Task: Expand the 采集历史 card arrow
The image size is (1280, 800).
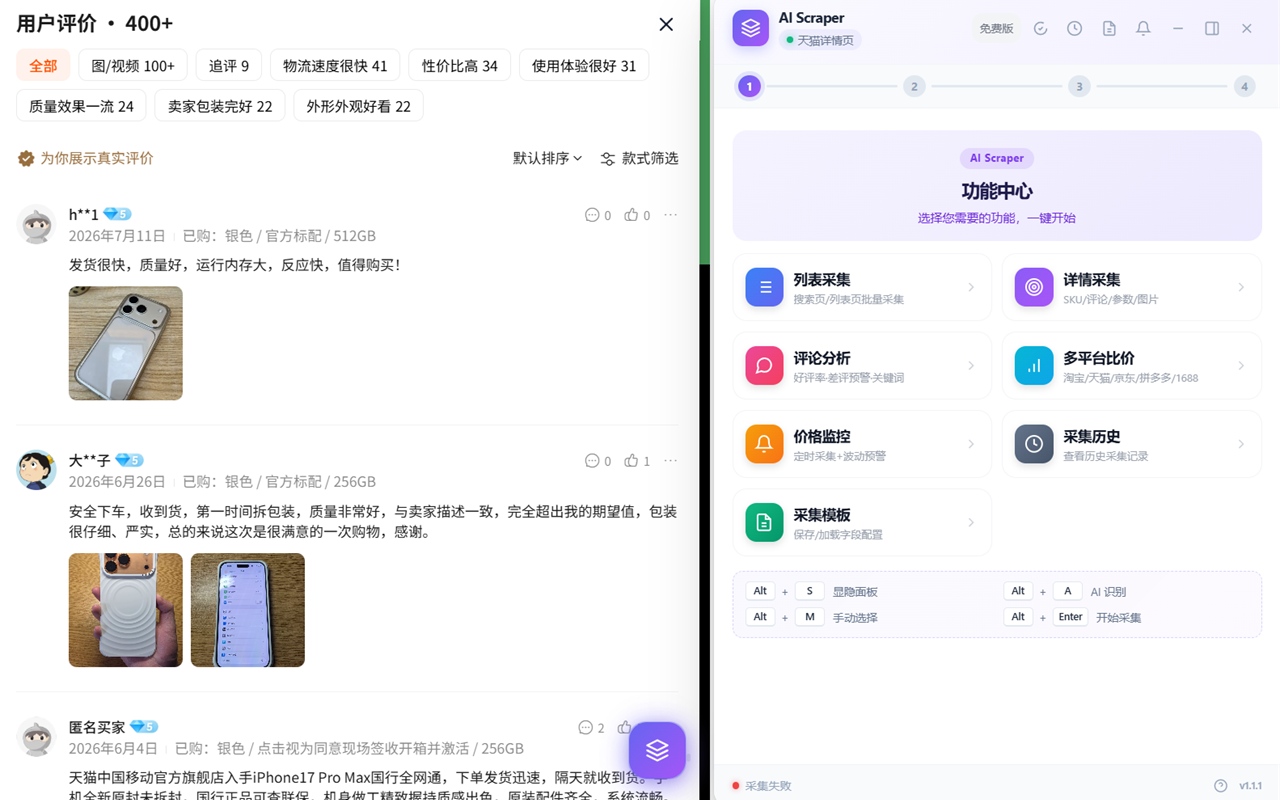Action: point(1241,444)
